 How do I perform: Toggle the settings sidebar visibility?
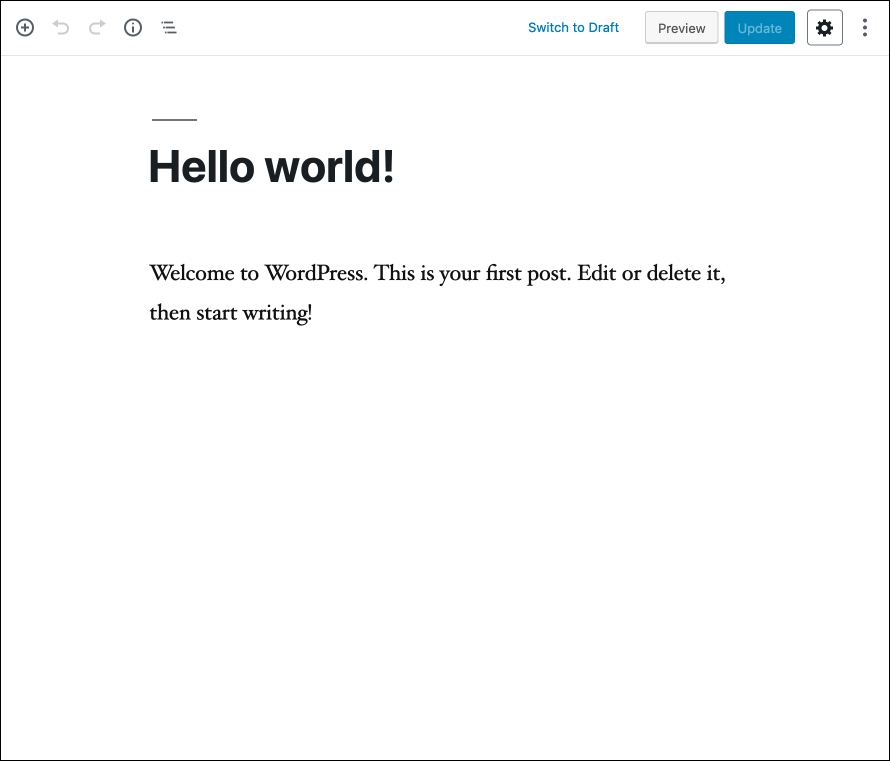tap(824, 27)
